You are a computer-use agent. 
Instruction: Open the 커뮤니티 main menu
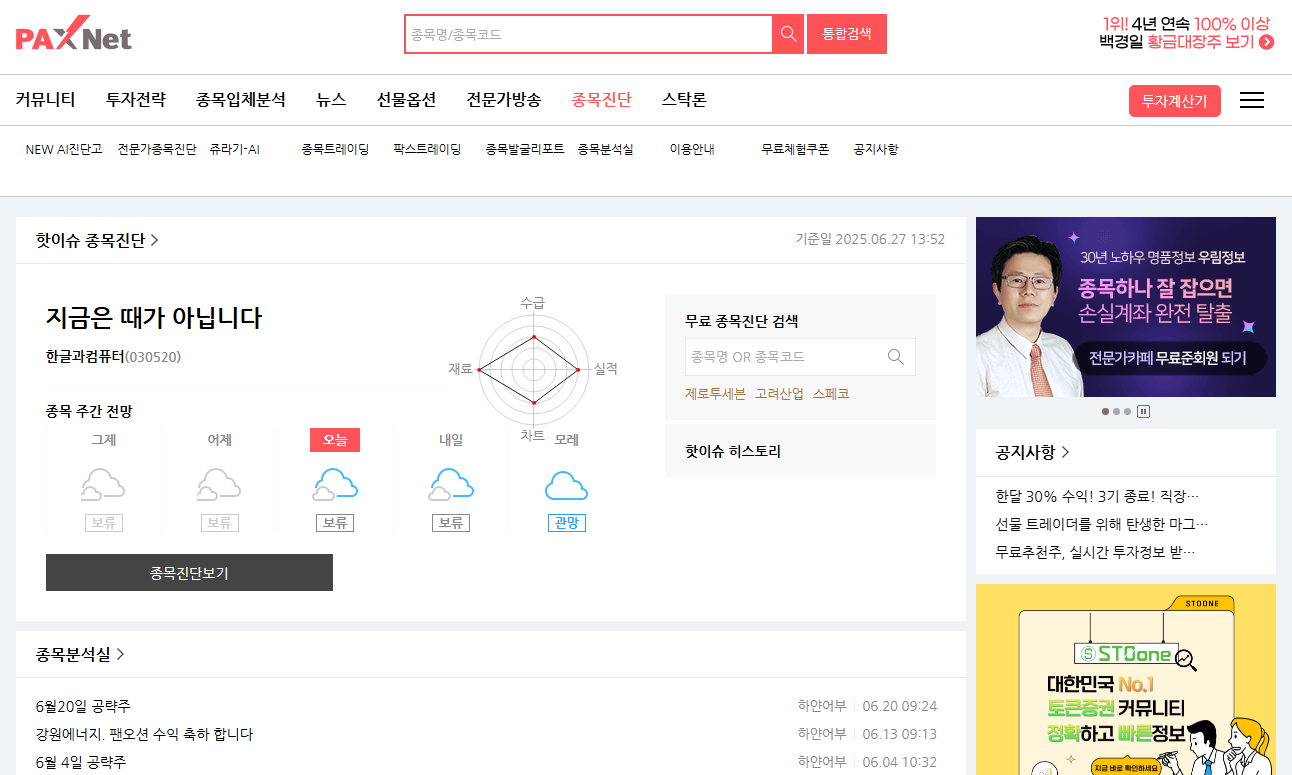tap(45, 100)
